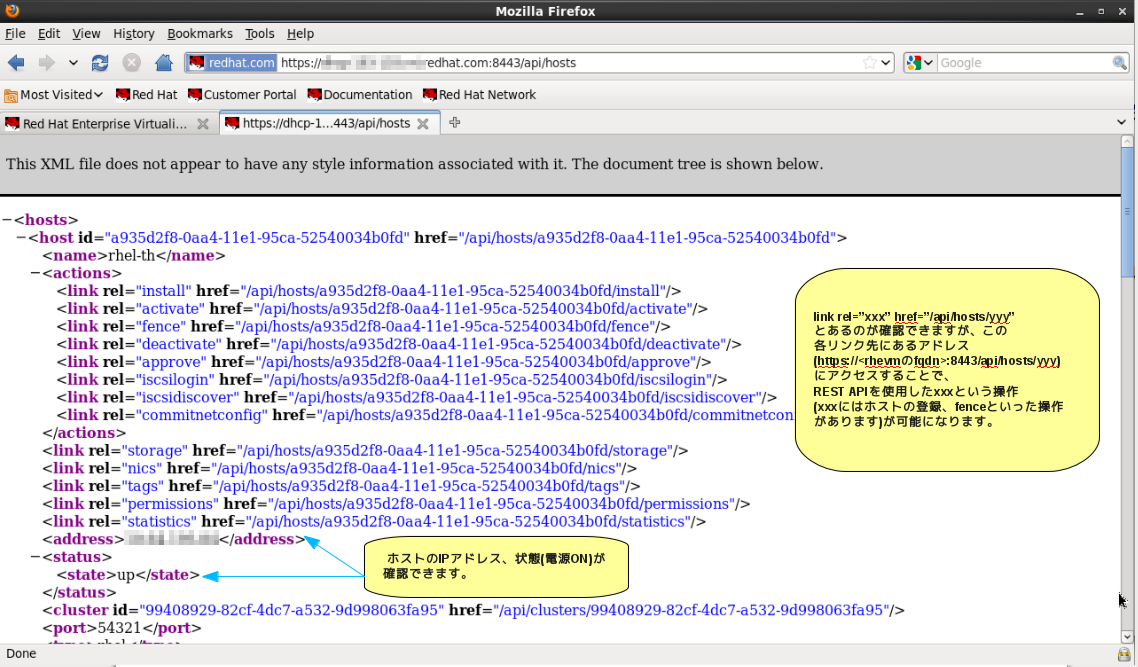Click the Forward navigation arrow
The height and width of the screenshot is (667, 1138).
[x=46, y=63]
